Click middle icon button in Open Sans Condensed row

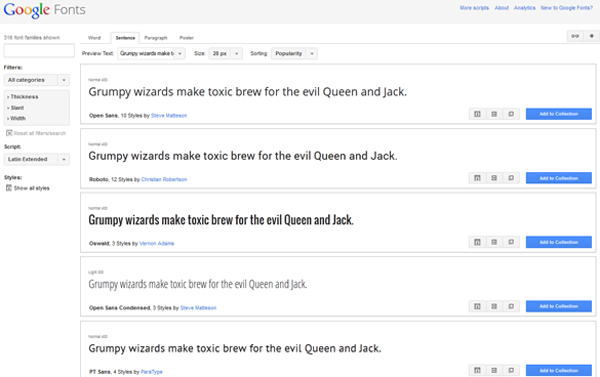coord(494,306)
